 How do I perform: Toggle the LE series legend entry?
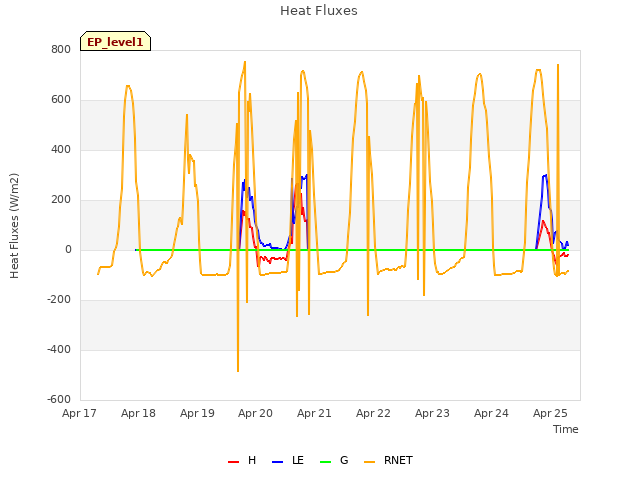coord(288,460)
